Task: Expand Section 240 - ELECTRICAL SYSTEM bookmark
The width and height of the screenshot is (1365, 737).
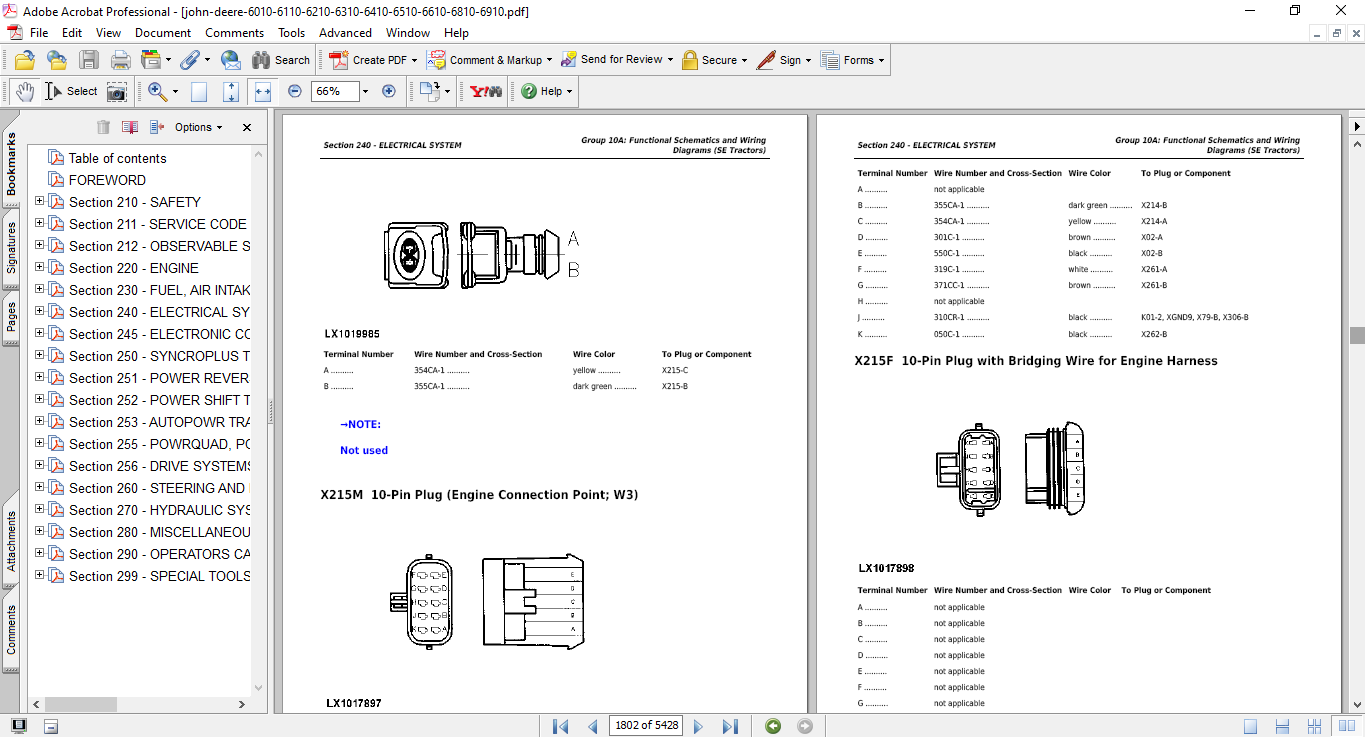Action: pos(38,311)
